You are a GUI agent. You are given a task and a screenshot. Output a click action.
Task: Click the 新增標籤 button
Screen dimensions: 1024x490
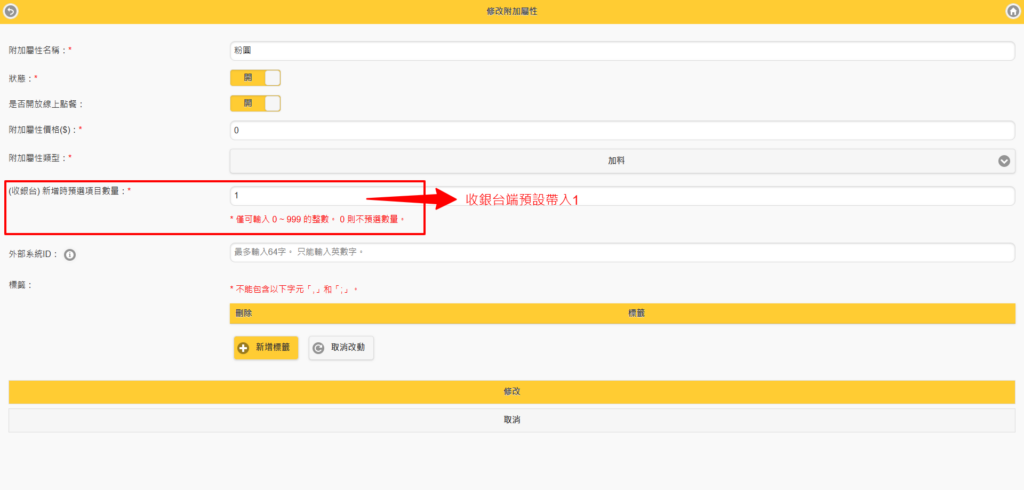(x=266, y=348)
